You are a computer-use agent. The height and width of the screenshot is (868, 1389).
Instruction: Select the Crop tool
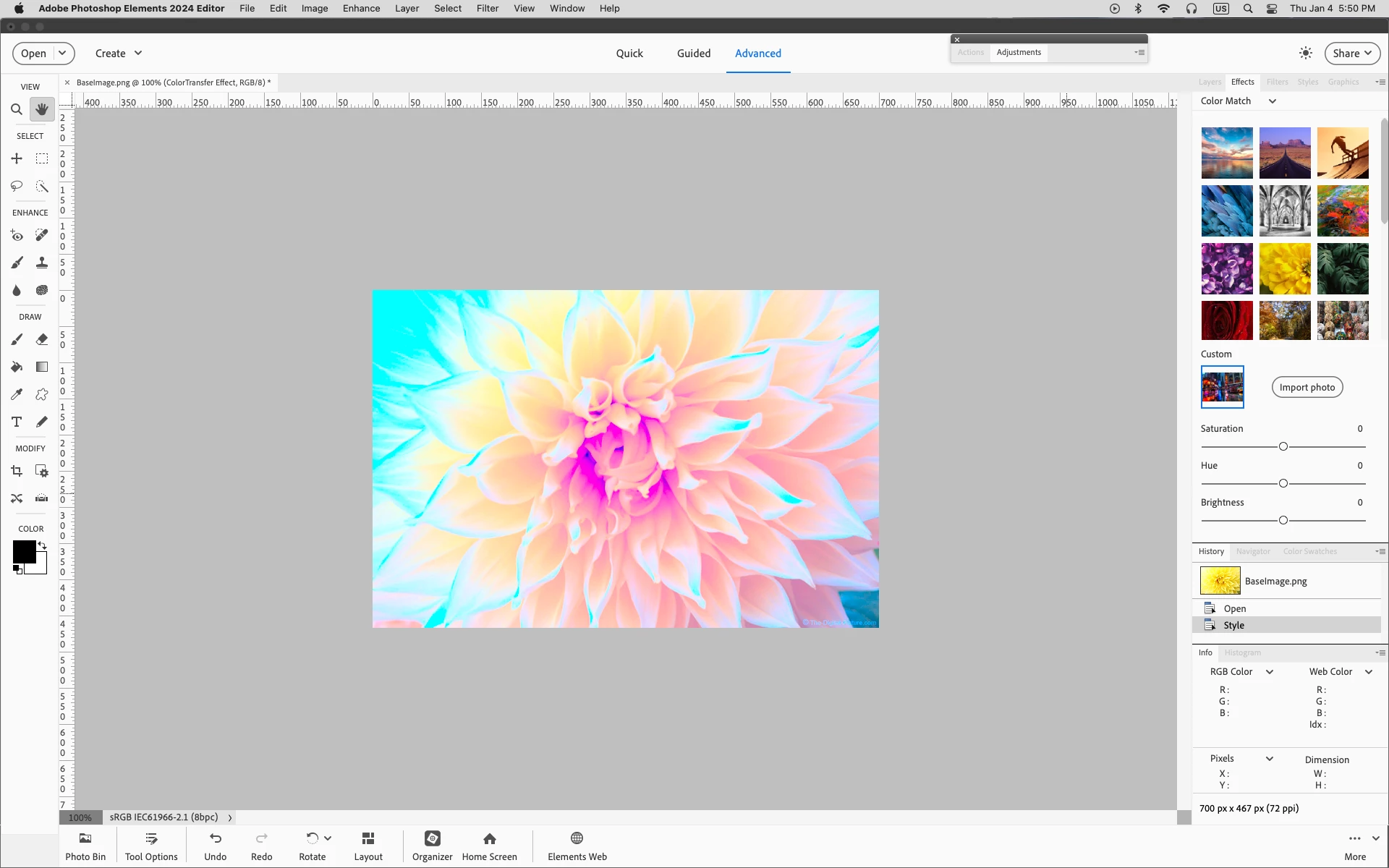click(x=17, y=471)
